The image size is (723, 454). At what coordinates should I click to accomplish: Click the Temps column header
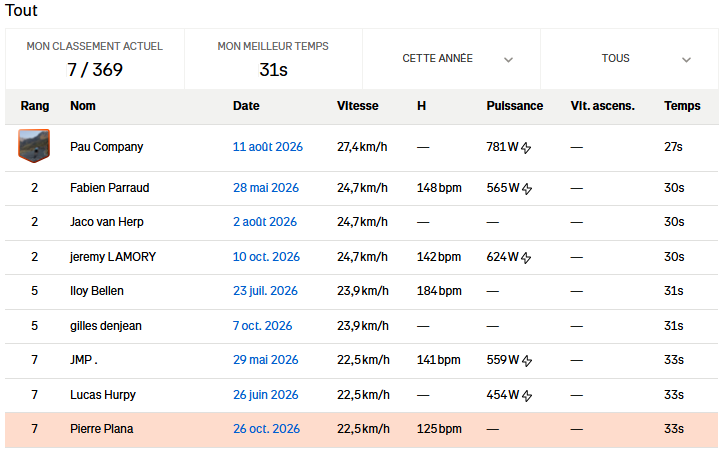(682, 106)
